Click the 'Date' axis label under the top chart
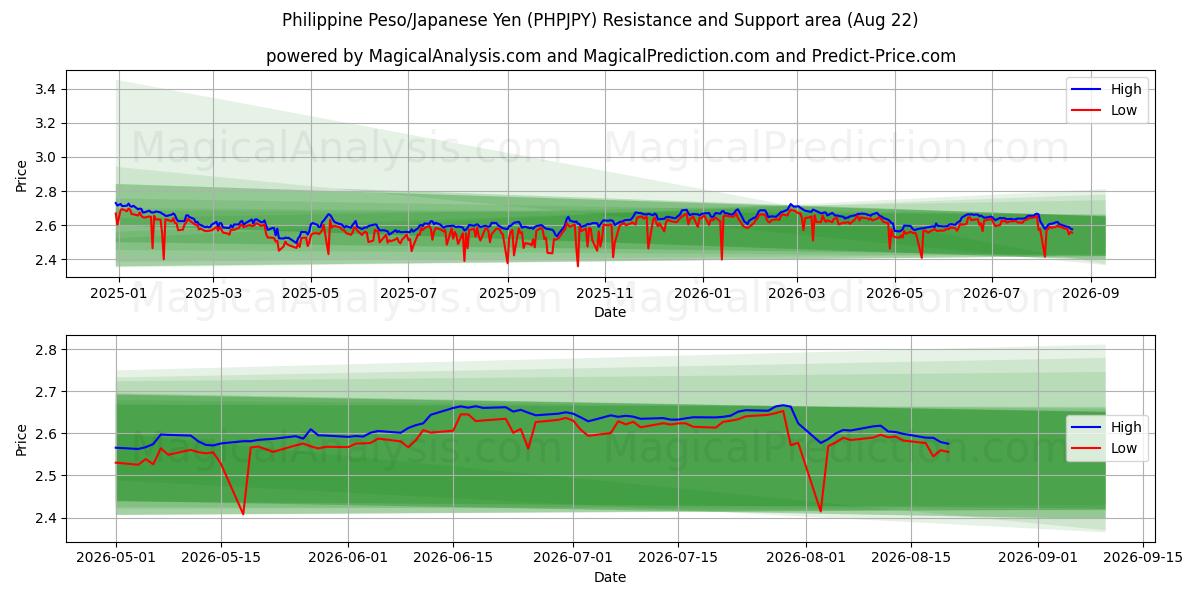 (x=610, y=312)
